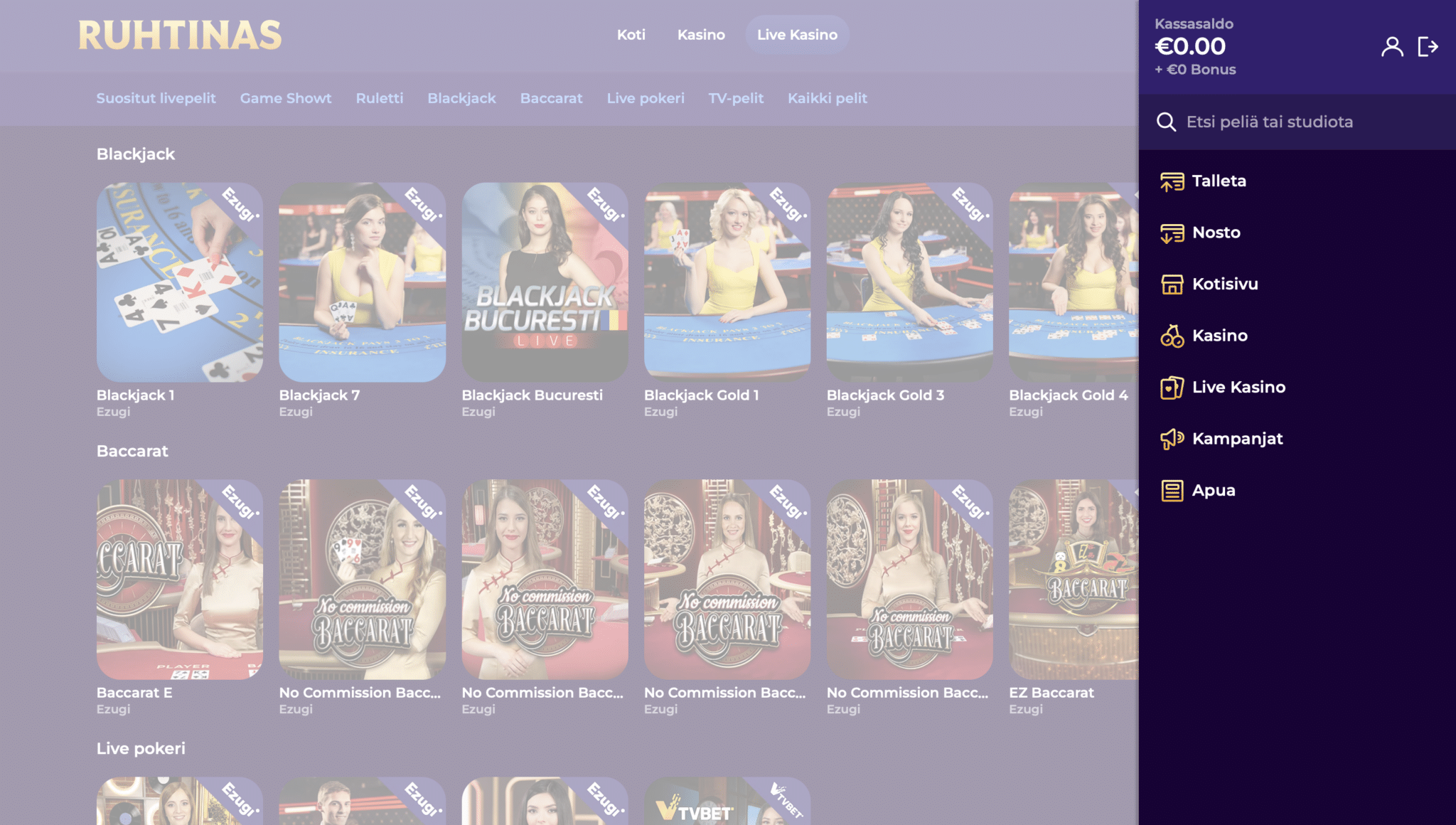Switch to the Ruletti category tab
Image resolution: width=1456 pixels, height=825 pixels.
[379, 99]
